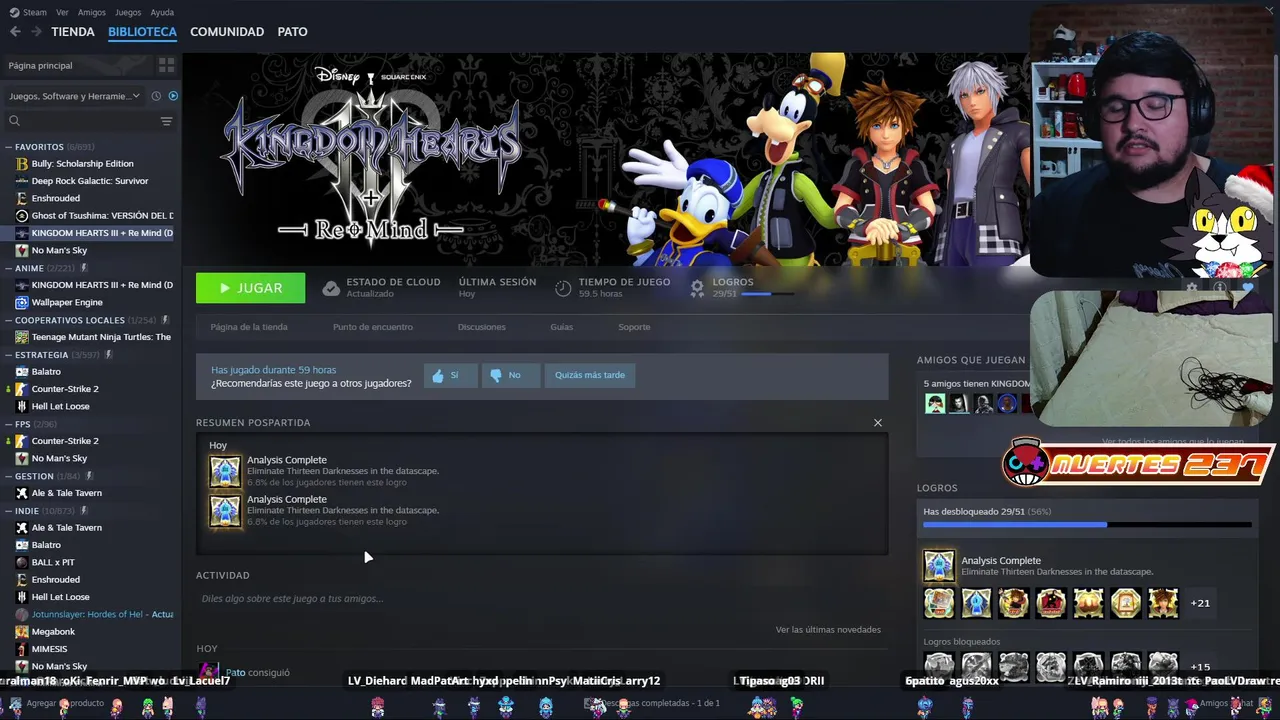
Task: Collapse the COOPERATIVOS LOCALES category
Action: (9, 320)
